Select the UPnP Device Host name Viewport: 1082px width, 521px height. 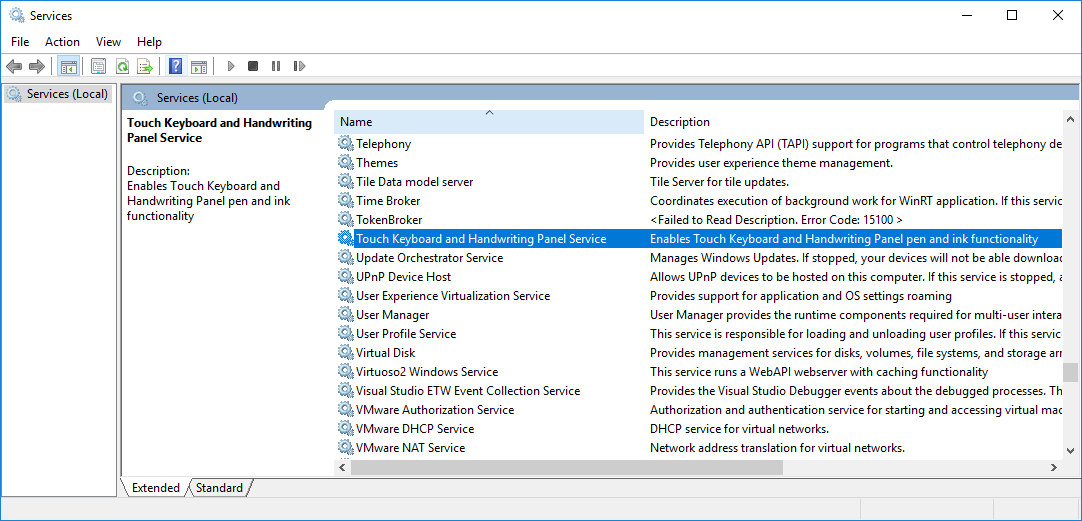404,277
